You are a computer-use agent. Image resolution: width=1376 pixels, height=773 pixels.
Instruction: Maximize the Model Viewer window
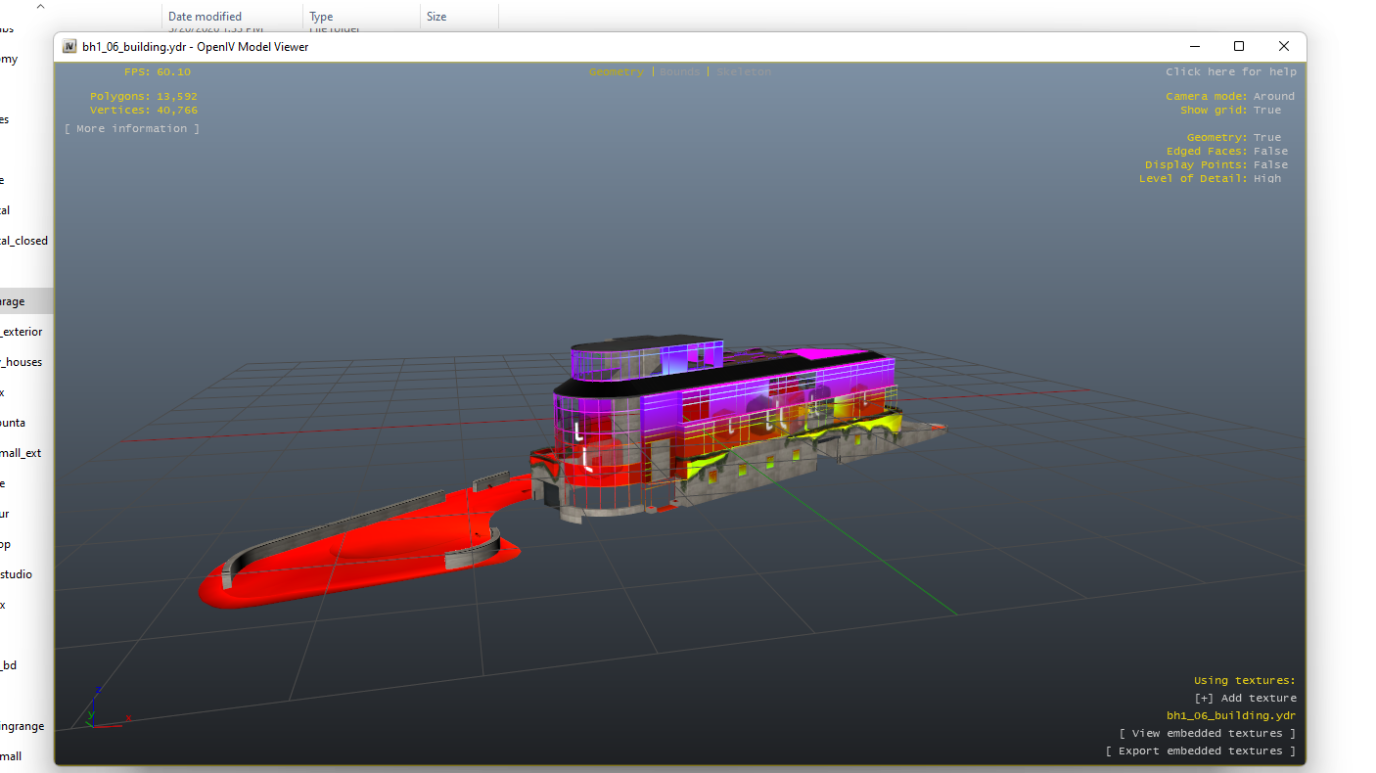pyautogui.click(x=1239, y=47)
